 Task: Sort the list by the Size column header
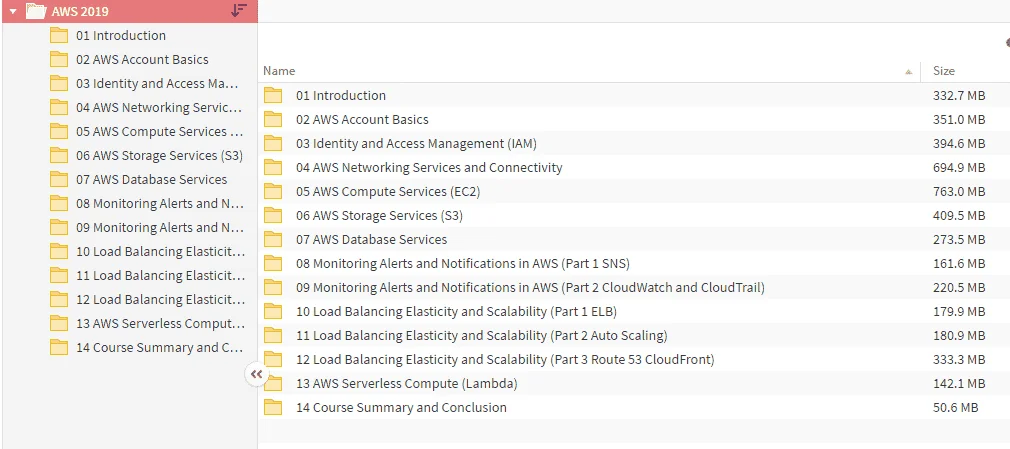coord(944,71)
